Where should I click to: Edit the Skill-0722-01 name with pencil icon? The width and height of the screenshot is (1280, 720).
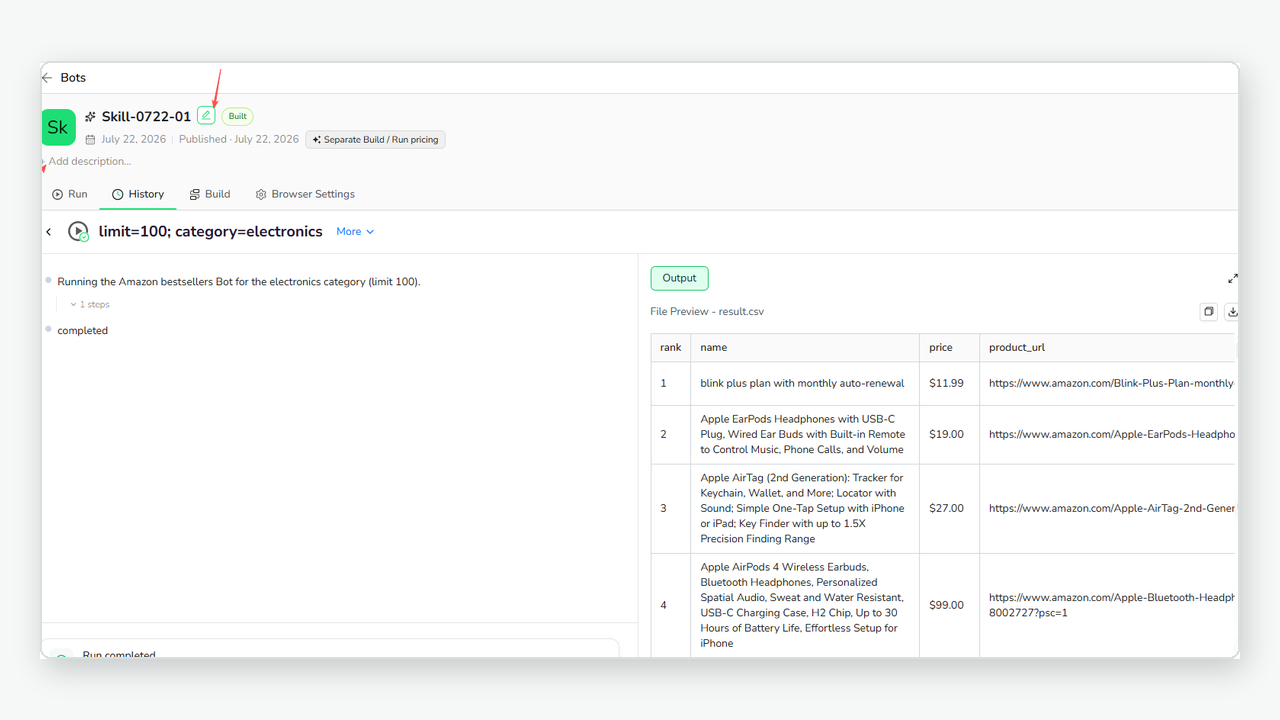206,116
